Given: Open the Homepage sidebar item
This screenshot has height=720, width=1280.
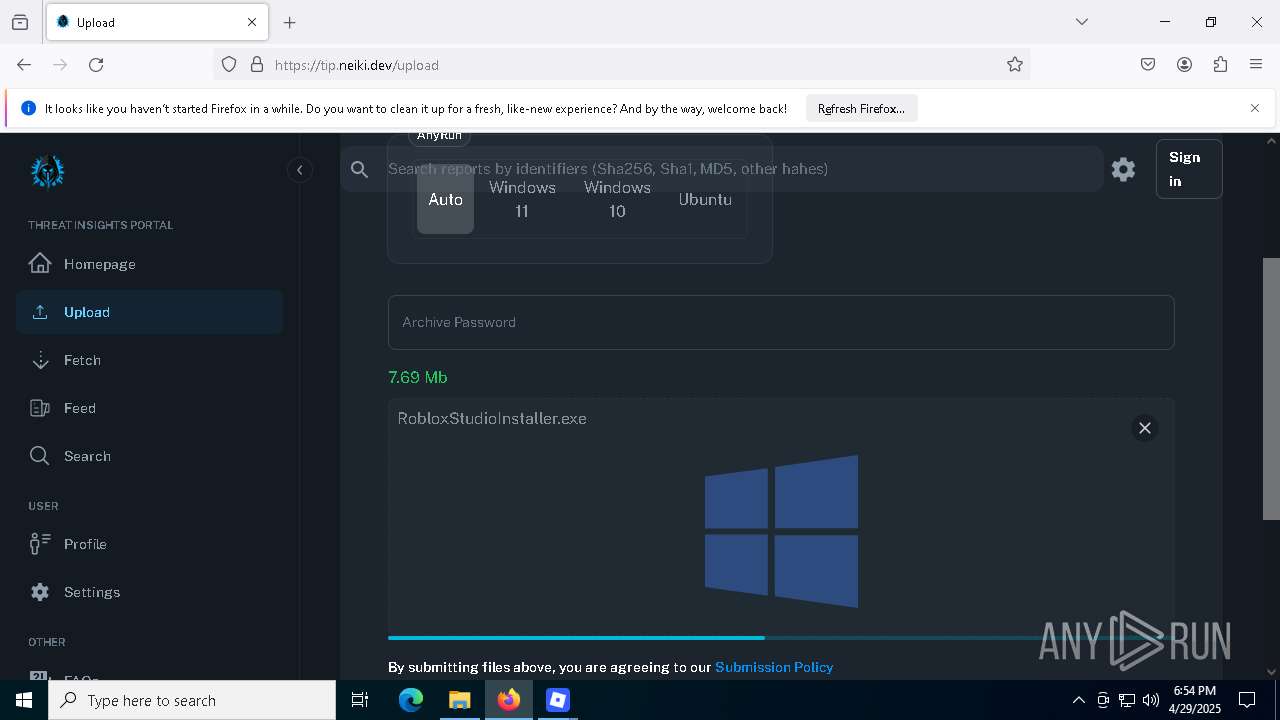Looking at the screenshot, I should click(149, 264).
